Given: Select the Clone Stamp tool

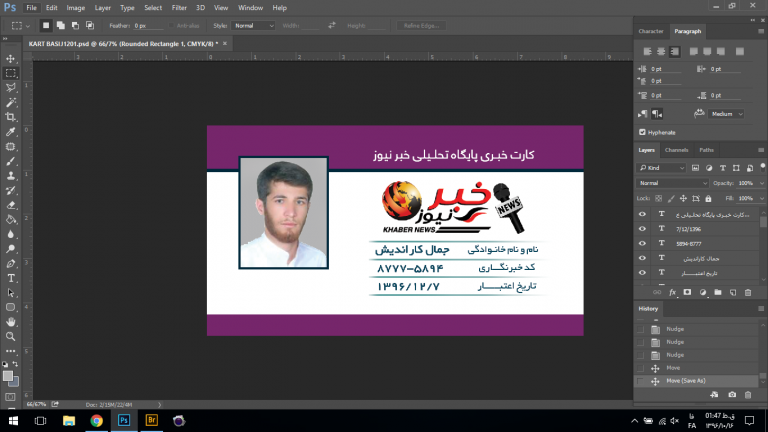Looking at the screenshot, I should [10, 176].
